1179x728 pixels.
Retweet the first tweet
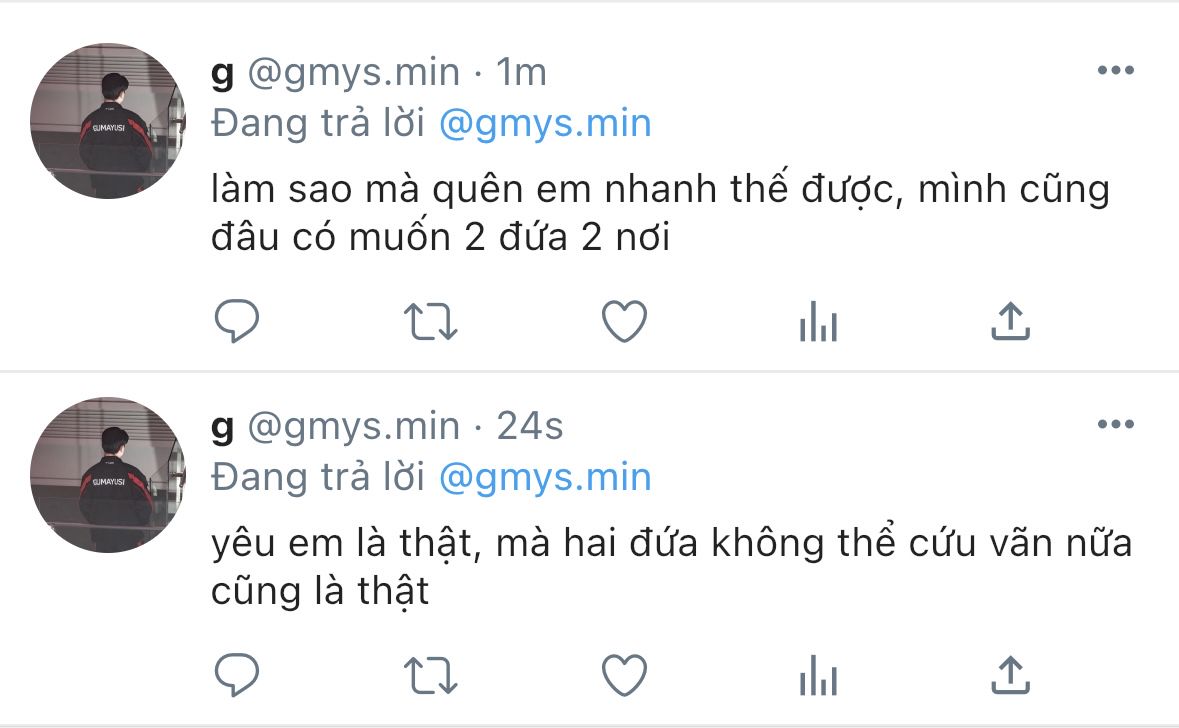(431, 322)
